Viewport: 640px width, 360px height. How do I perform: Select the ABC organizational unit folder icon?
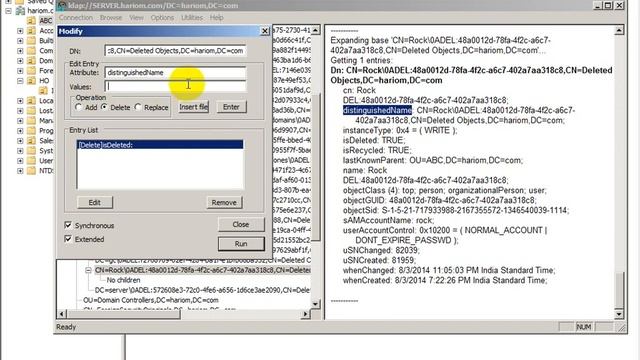click(31, 20)
